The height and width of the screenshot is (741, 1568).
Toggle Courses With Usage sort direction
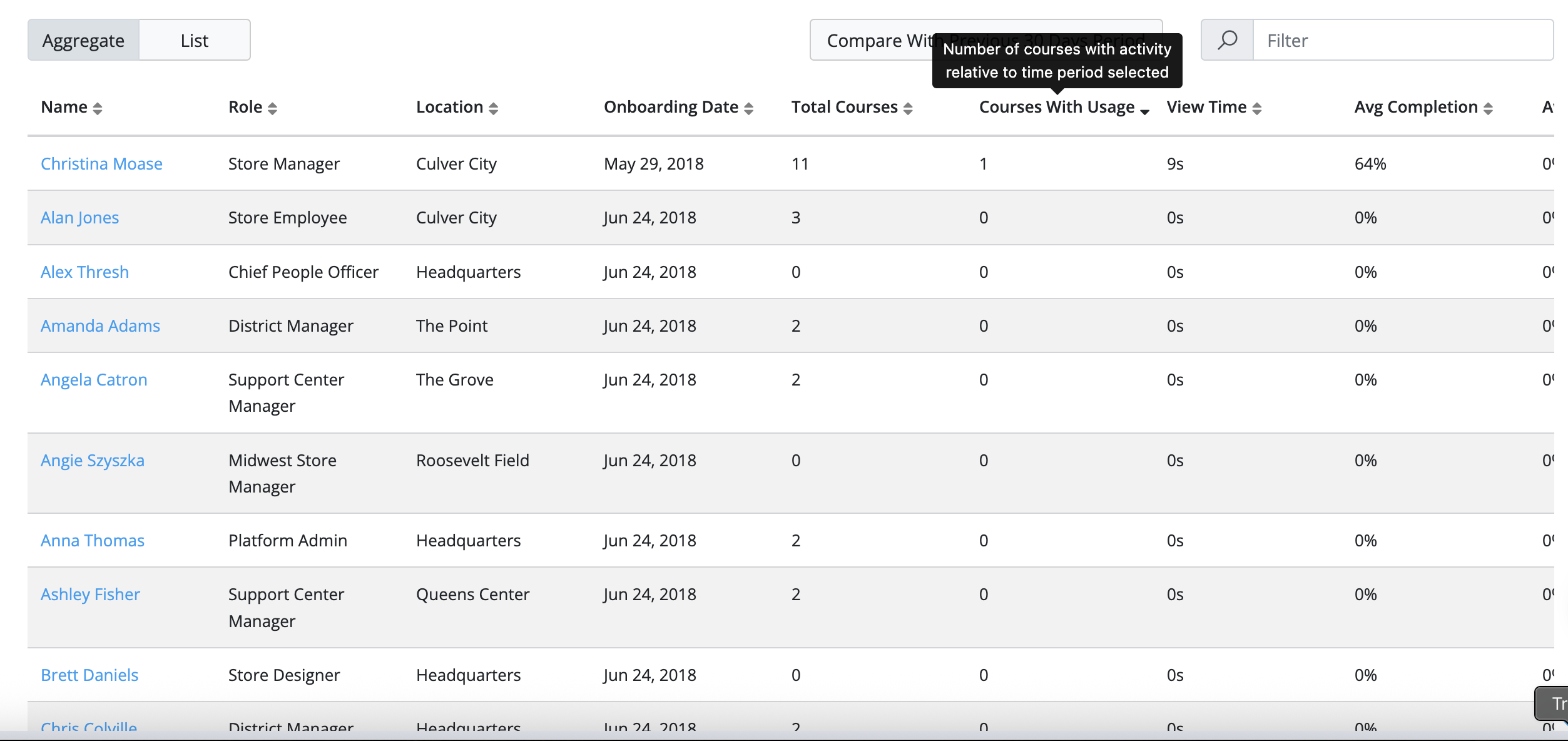point(1145,111)
